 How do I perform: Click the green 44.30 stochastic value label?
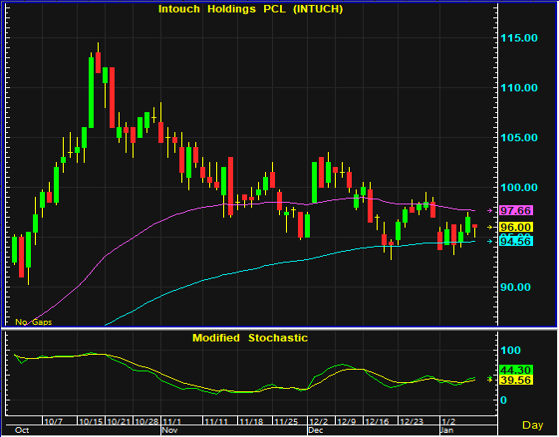(516, 370)
